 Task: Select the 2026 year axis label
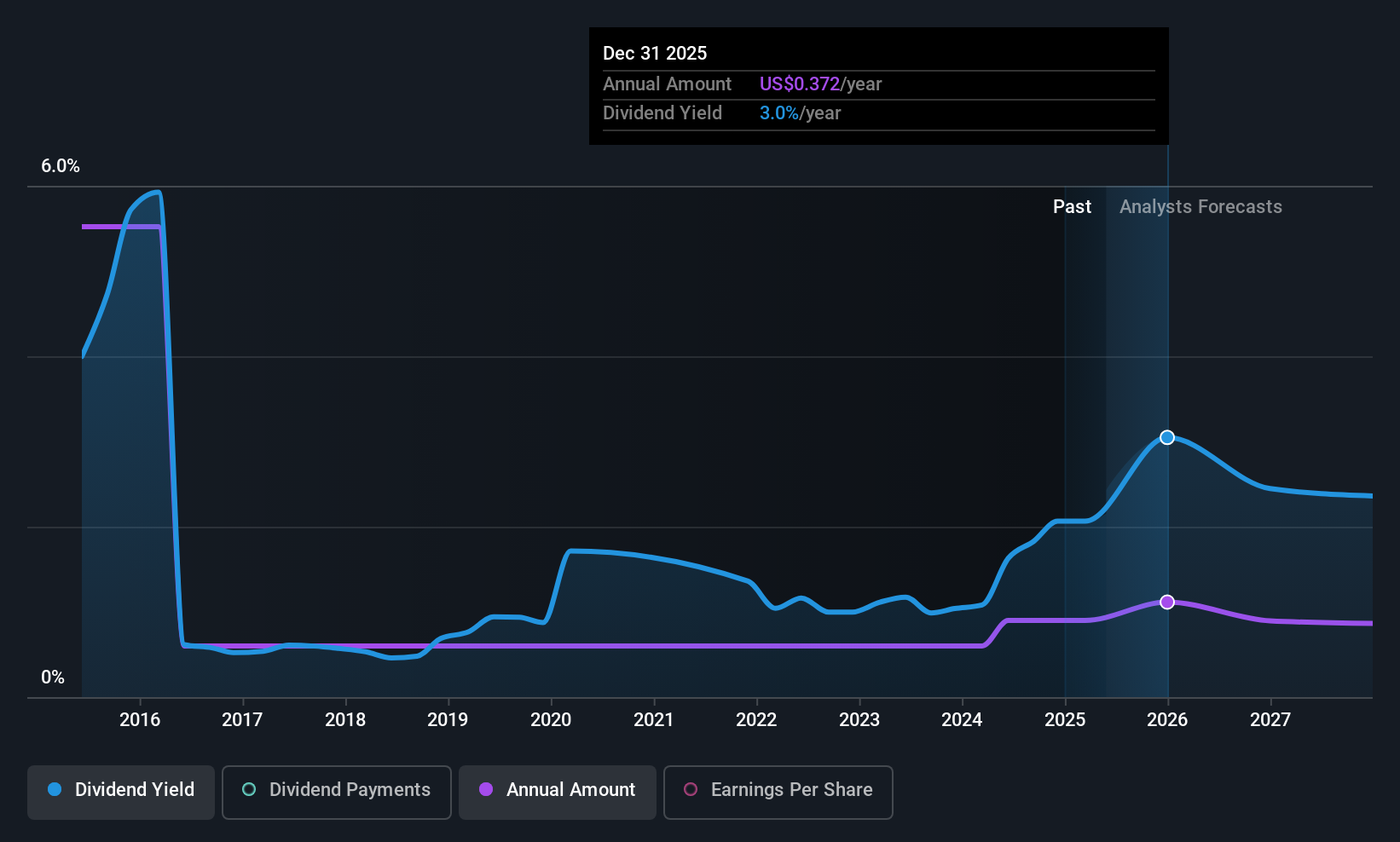[1167, 720]
